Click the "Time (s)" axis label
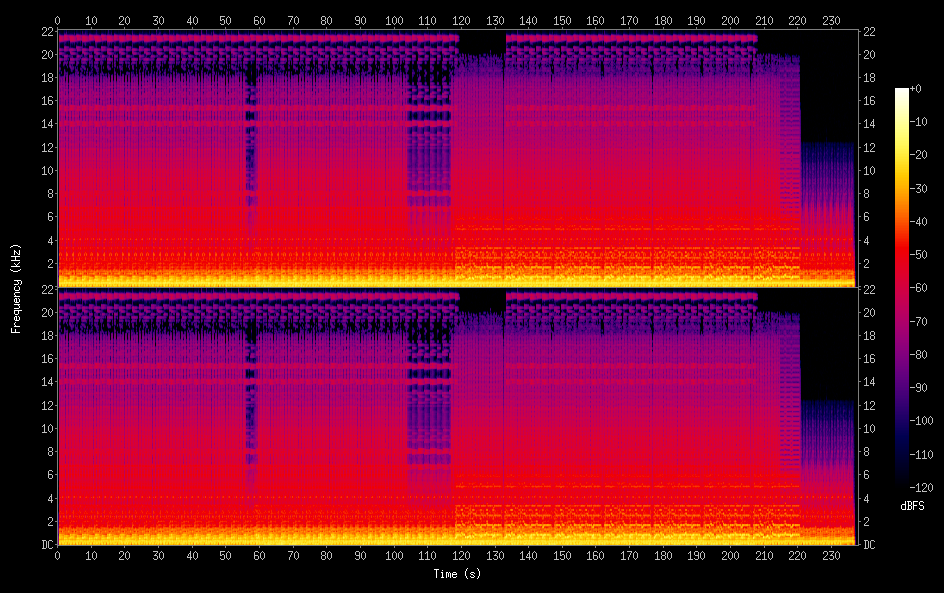 tap(458, 574)
